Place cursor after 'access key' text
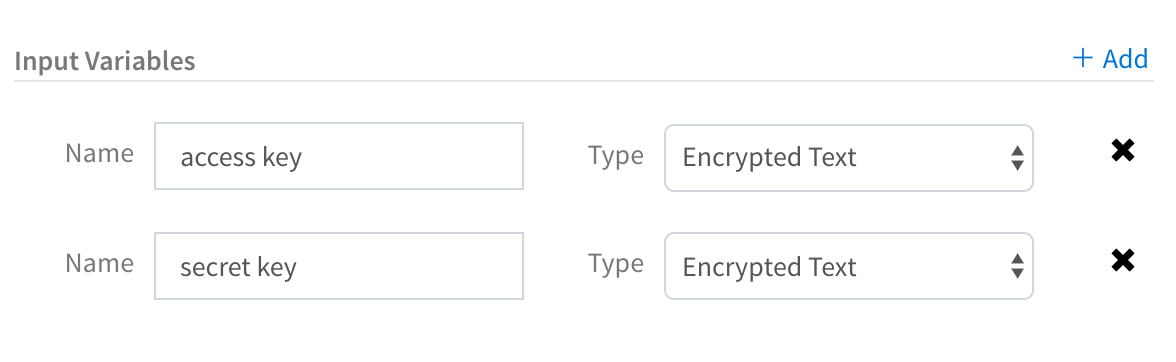1176x362 pixels. pyautogui.click(x=304, y=157)
